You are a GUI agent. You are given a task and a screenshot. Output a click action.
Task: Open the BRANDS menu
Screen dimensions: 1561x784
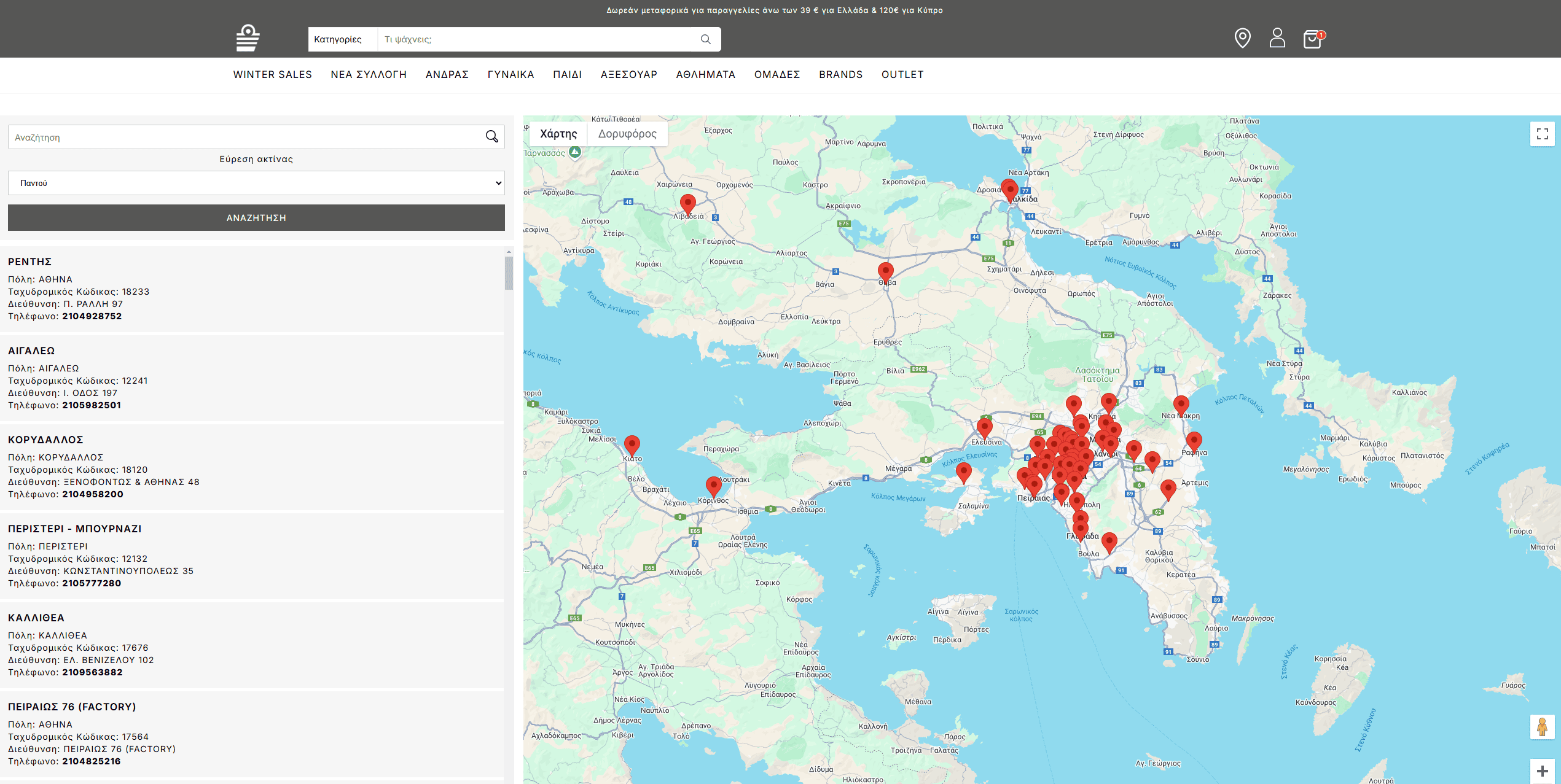point(841,75)
